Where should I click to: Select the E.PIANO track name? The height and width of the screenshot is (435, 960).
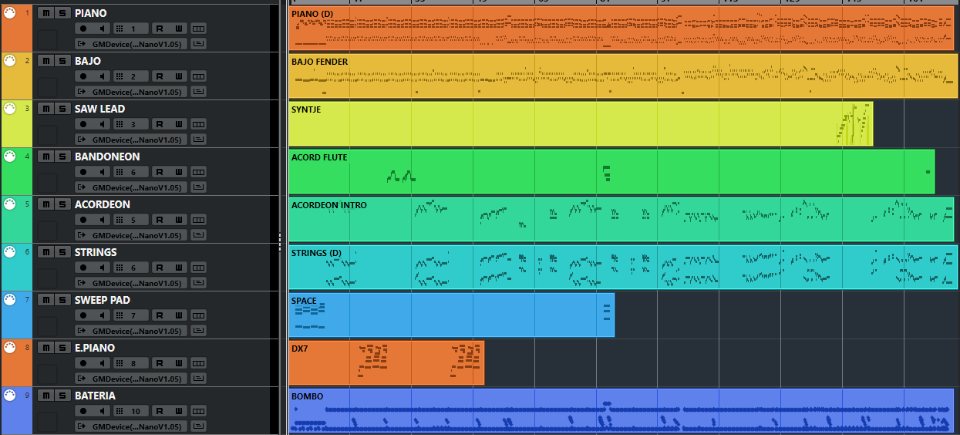(95, 347)
